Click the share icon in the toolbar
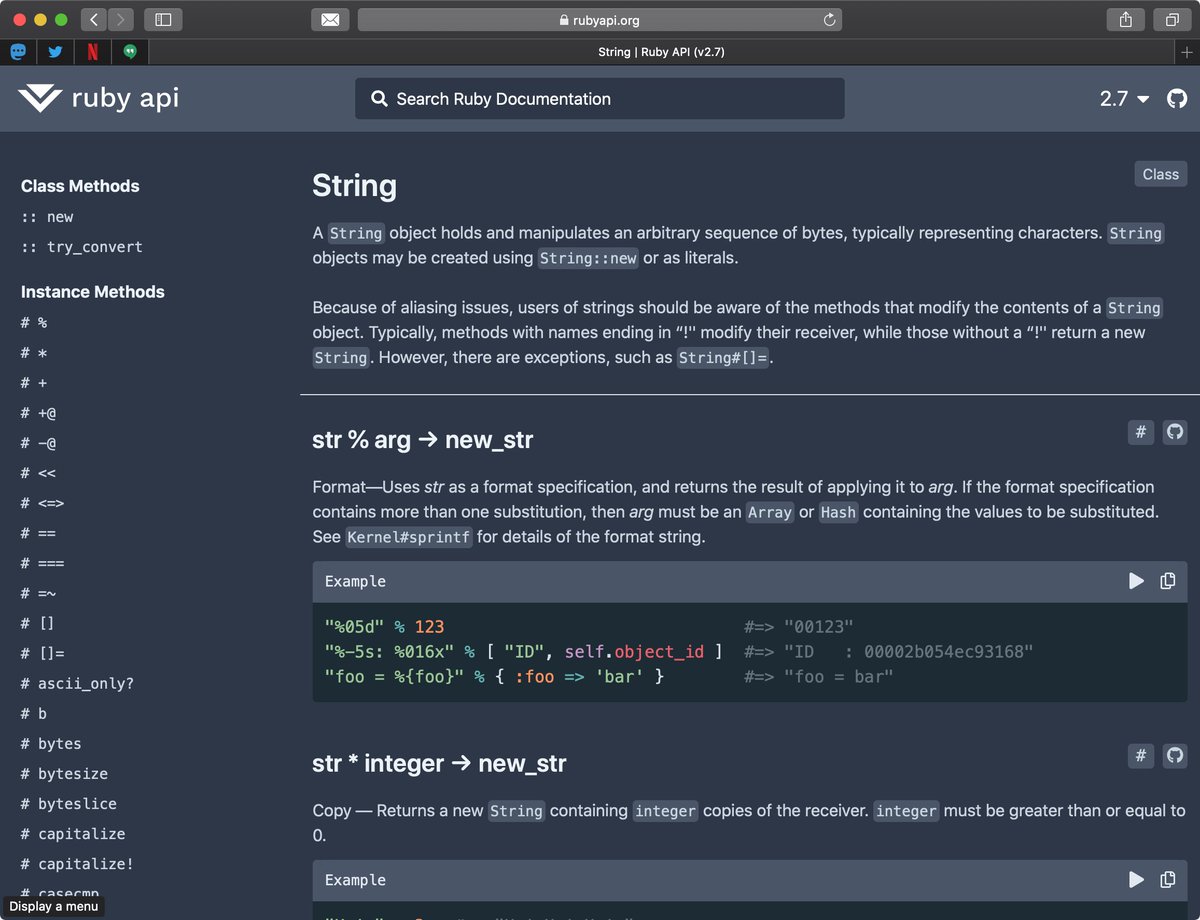The height and width of the screenshot is (920, 1200). [x=1124, y=19]
